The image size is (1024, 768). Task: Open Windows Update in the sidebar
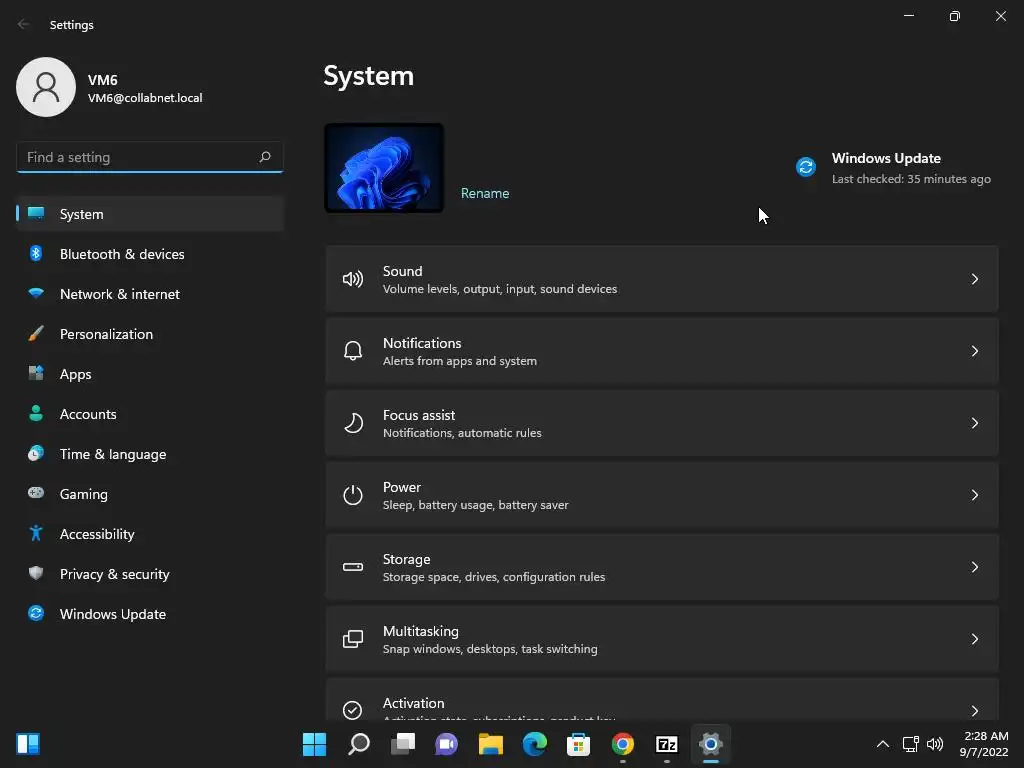pos(150,614)
